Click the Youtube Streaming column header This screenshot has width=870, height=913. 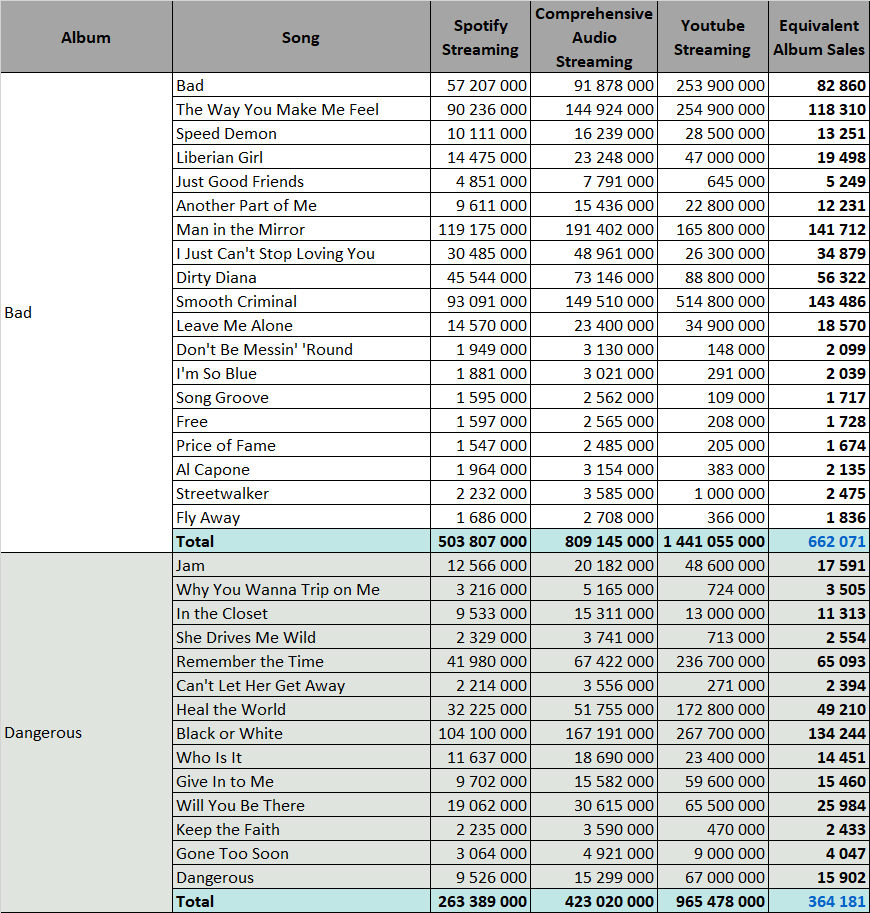tap(713, 37)
